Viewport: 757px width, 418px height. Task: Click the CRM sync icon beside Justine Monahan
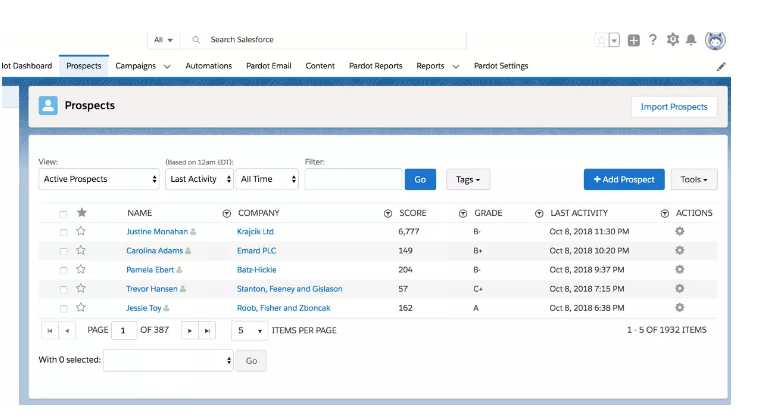pyautogui.click(x=193, y=232)
